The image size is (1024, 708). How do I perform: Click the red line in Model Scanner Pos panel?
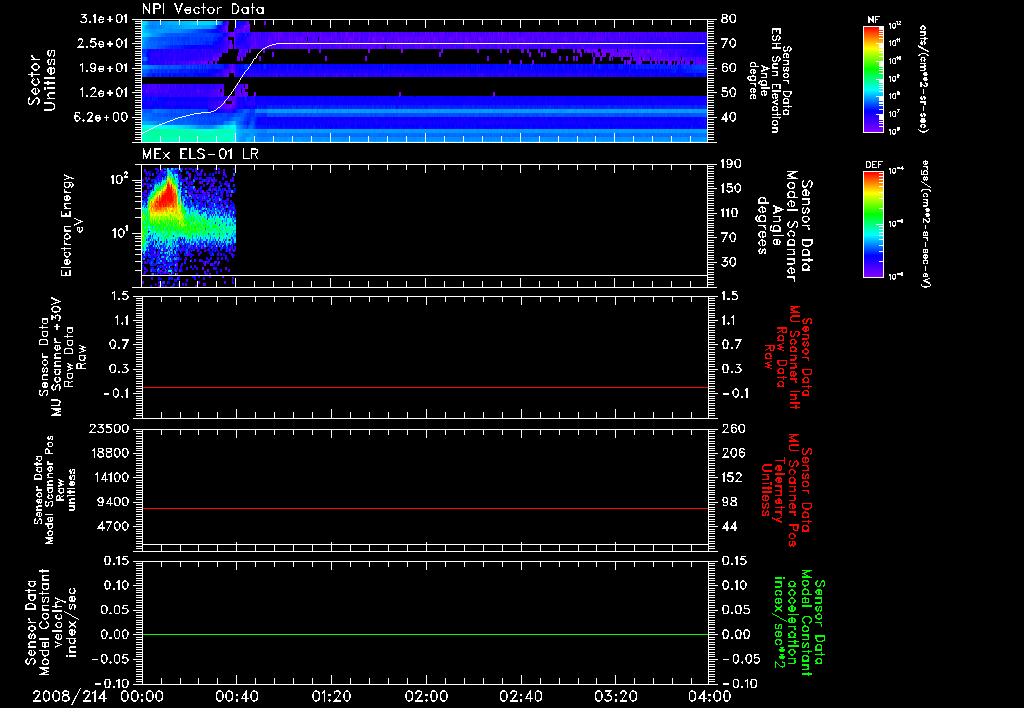424,508
